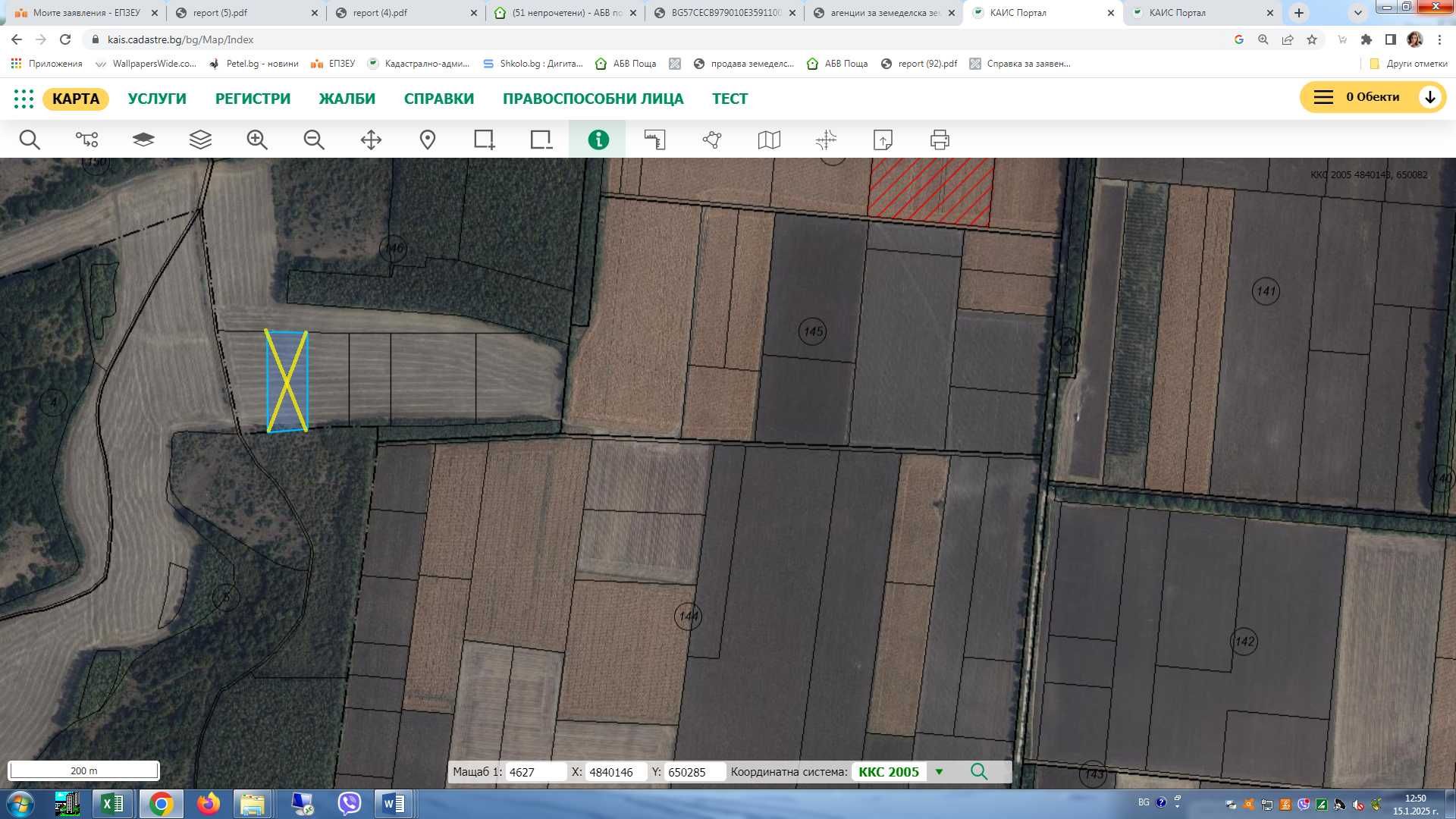Open Windows Start menu
The image size is (1456, 819).
click(x=20, y=804)
